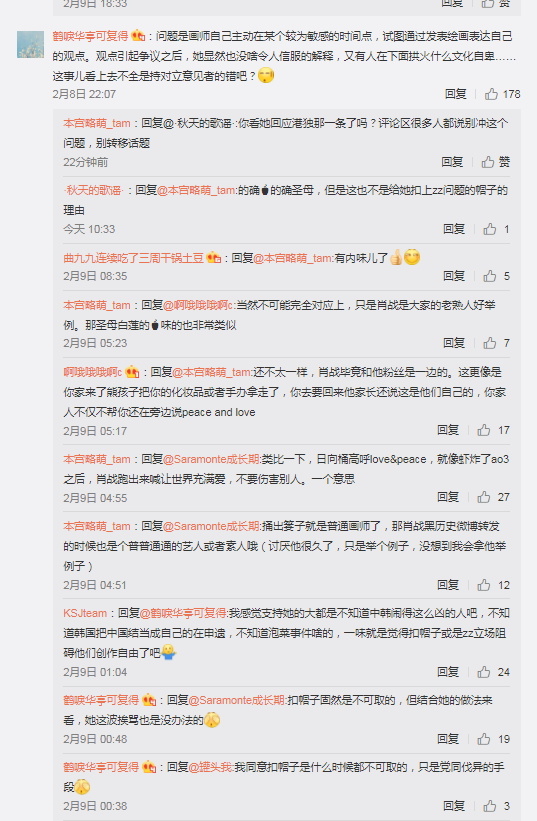Open mention @Saramonte成长期 in 04:55 reply
Viewport: 537px width, 821px height.
[211, 459]
